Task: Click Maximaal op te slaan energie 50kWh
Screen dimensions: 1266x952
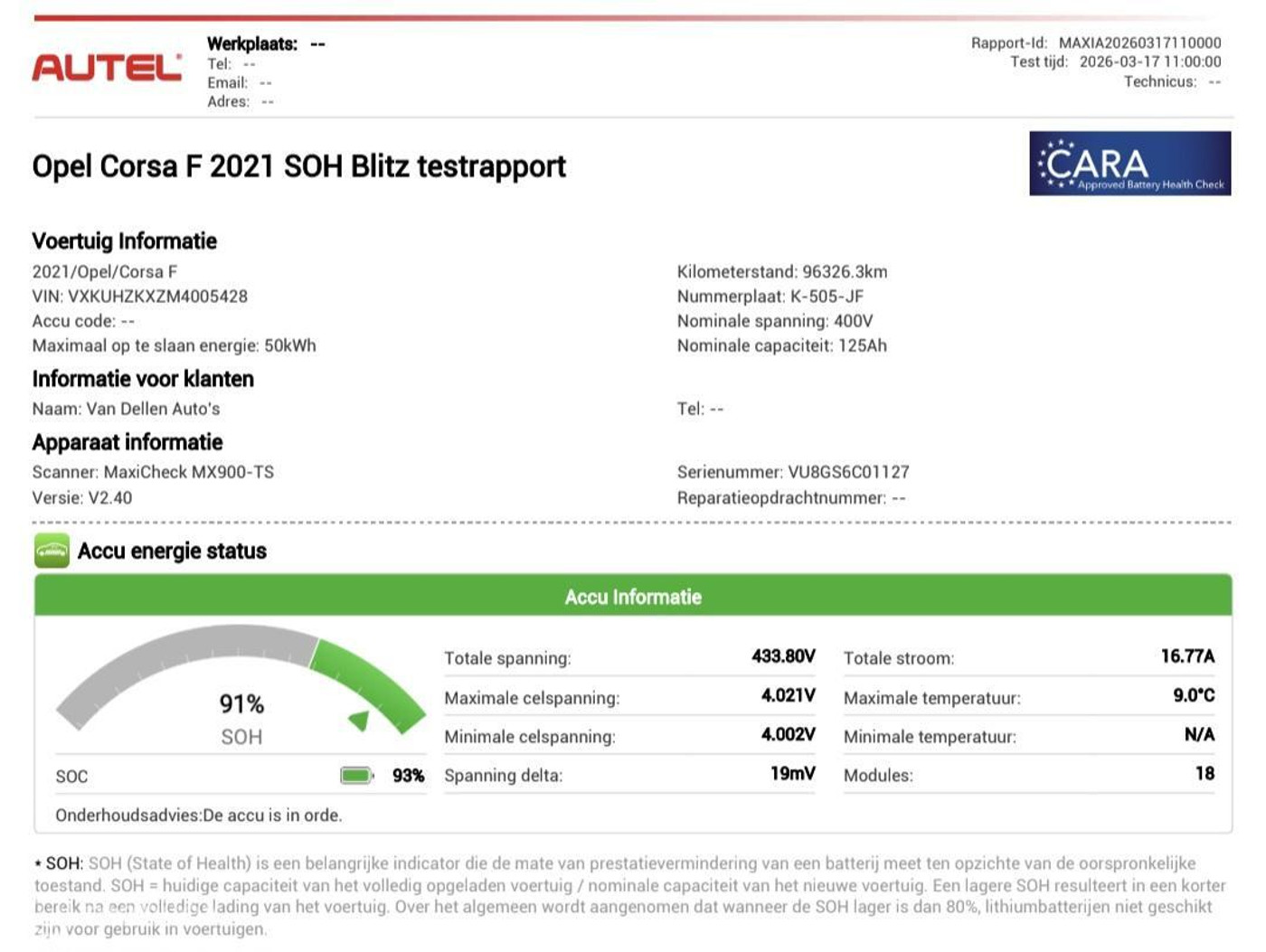Action: click(175, 346)
